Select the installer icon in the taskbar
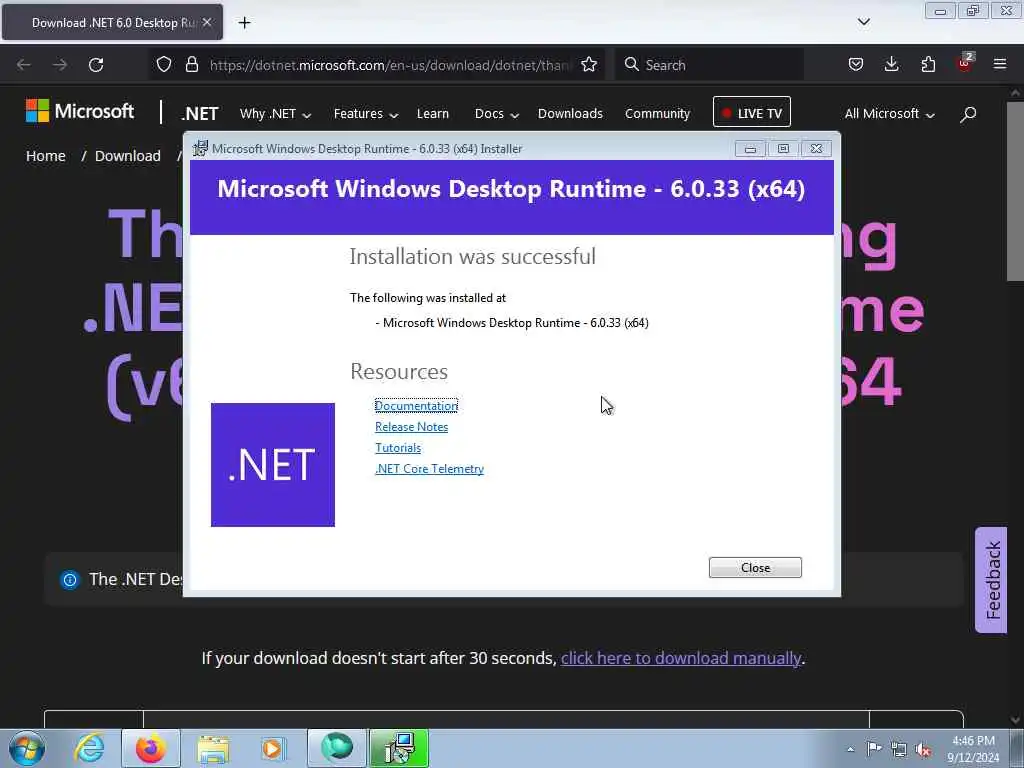The height and width of the screenshot is (768, 1024). click(x=399, y=748)
